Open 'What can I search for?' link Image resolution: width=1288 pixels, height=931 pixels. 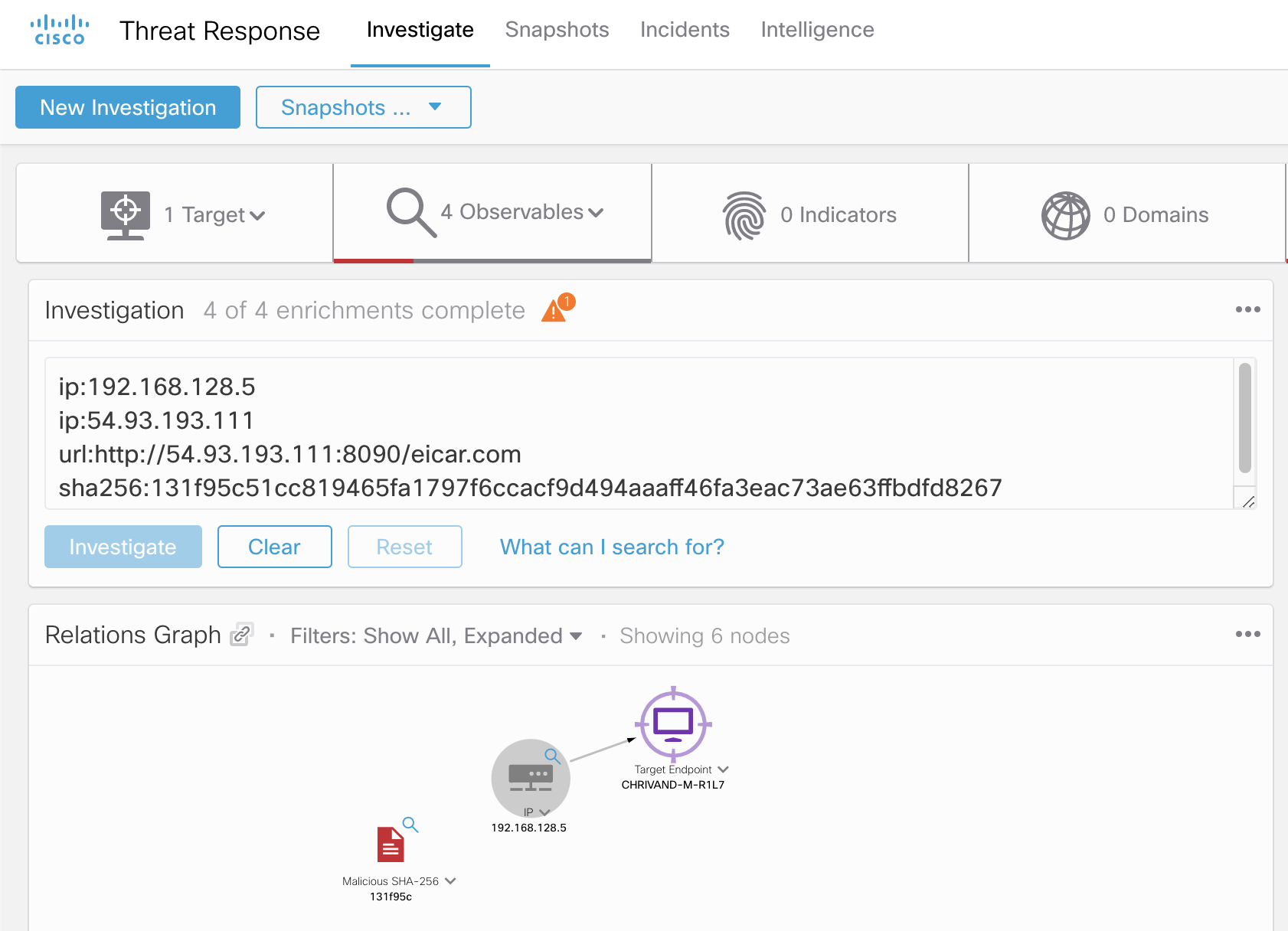pyautogui.click(x=612, y=547)
